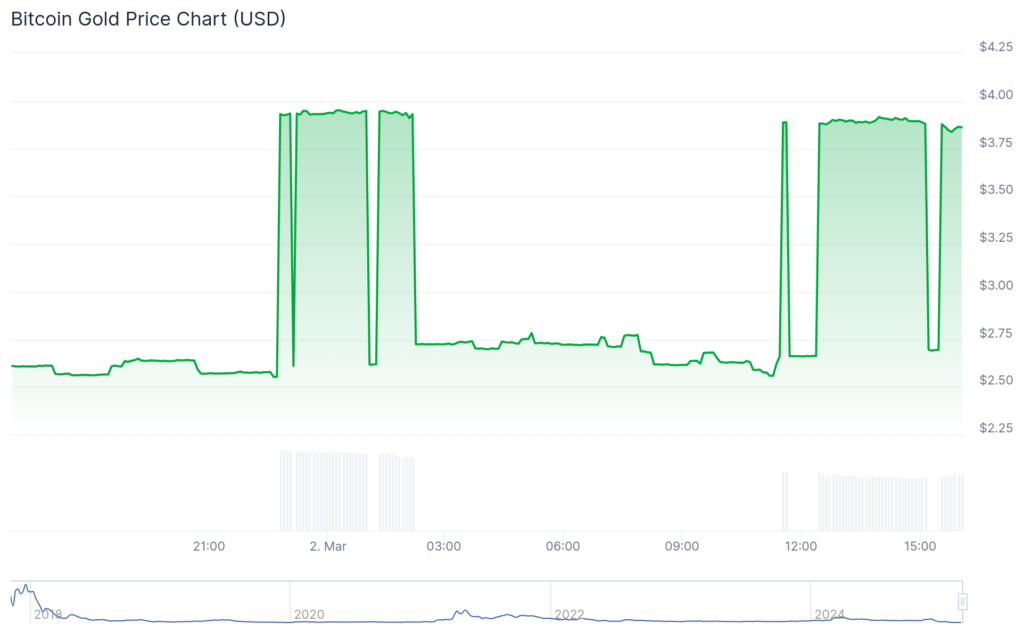Viewport: 1024px width, 639px height.
Task: Click the $2.50 price axis label
Action: click(996, 380)
